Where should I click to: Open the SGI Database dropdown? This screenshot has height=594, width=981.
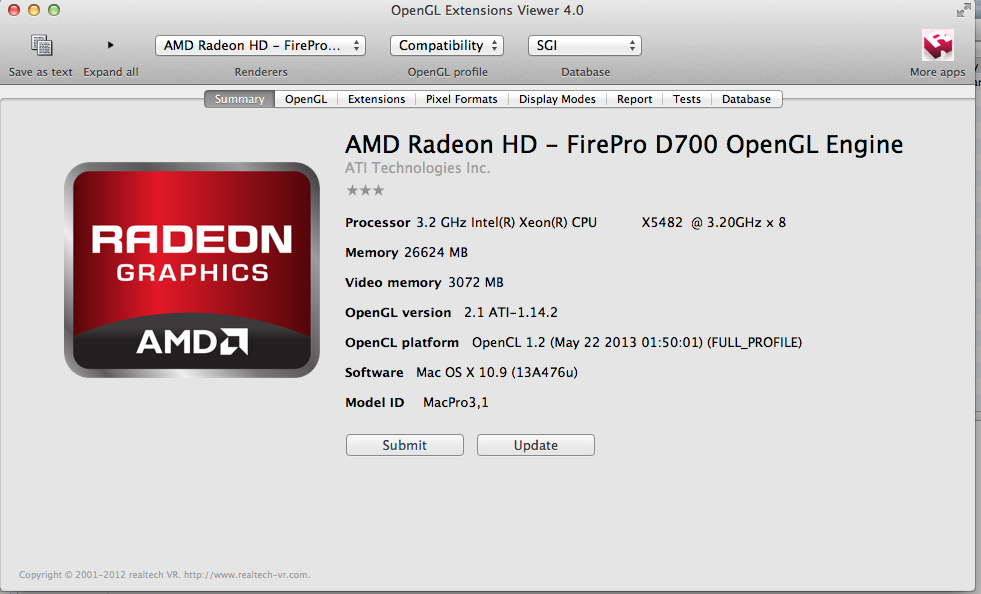click(585, 46)
